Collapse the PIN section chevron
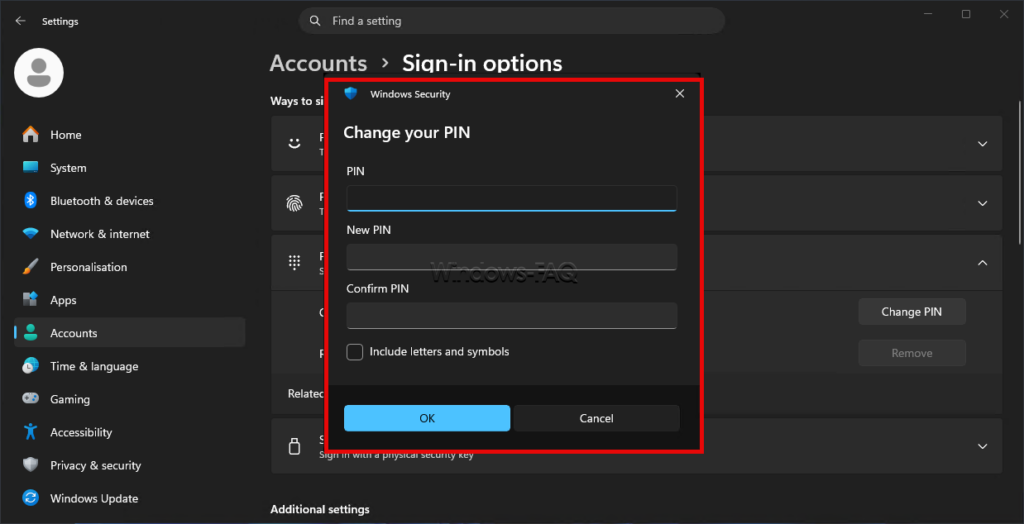This screenshot has width=1024, height=524. pos(982,263)
